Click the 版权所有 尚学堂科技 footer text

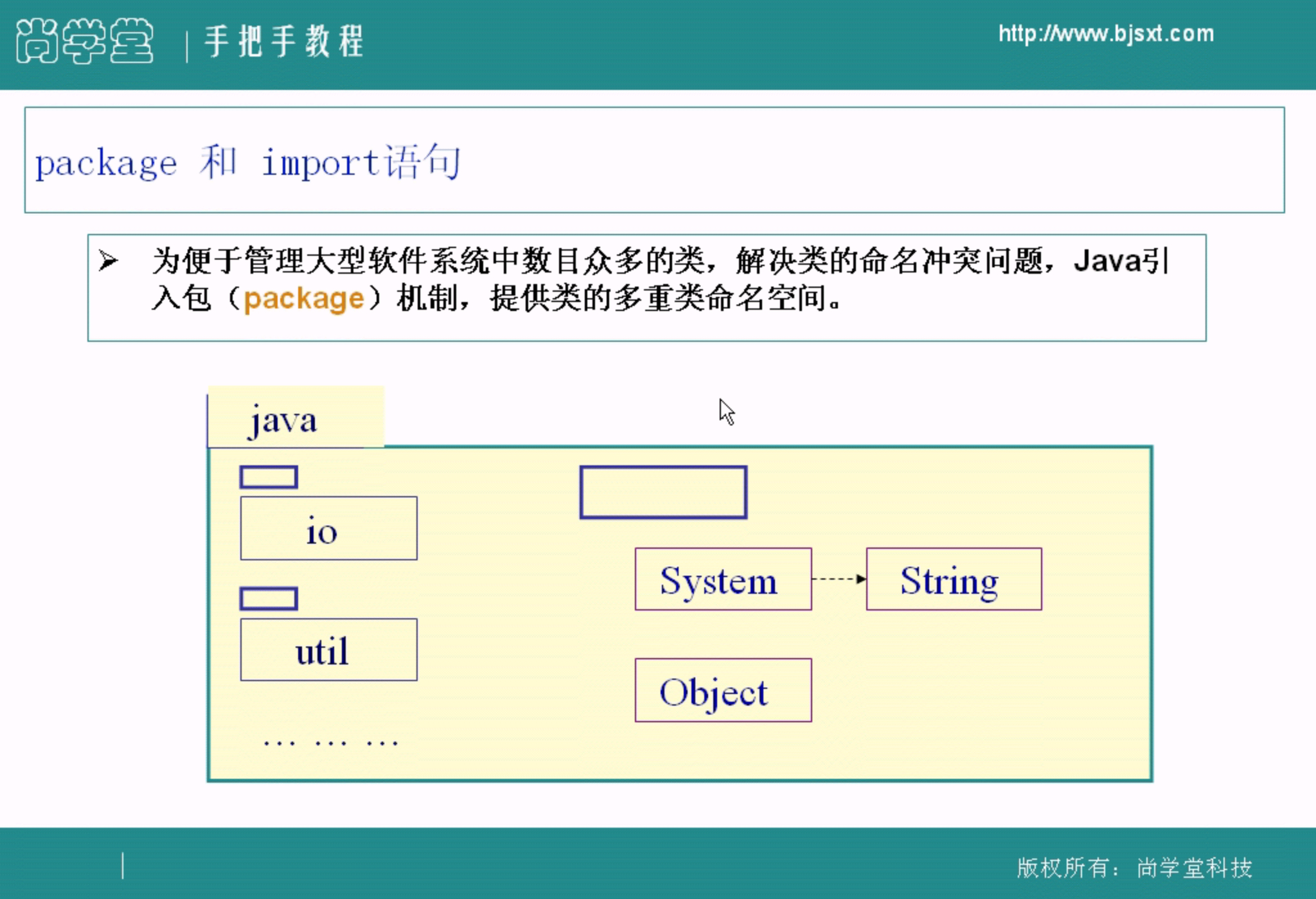point(1134,868)
